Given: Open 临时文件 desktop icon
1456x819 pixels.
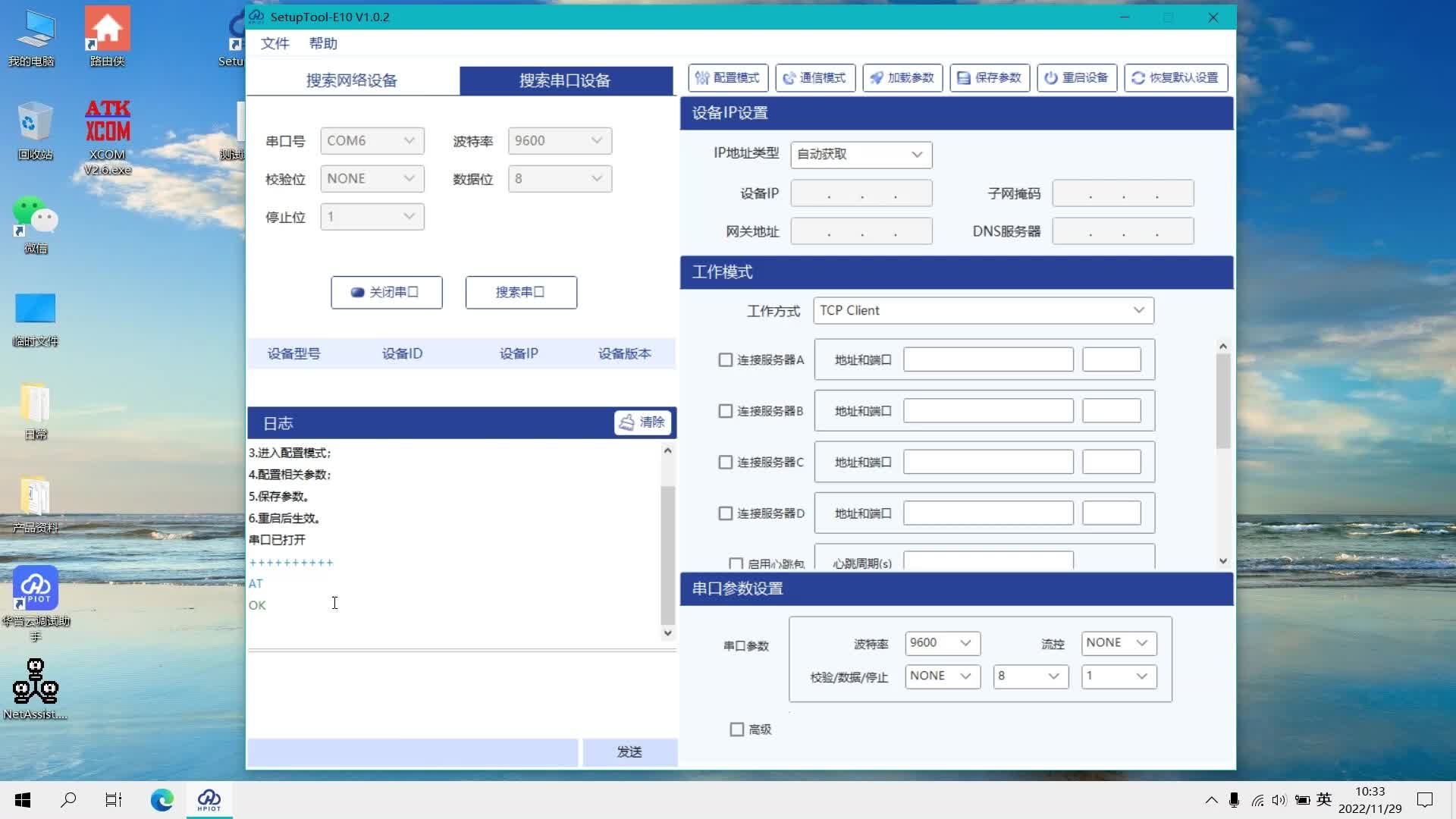Looking at the screenshot, I should coord(35,318).
